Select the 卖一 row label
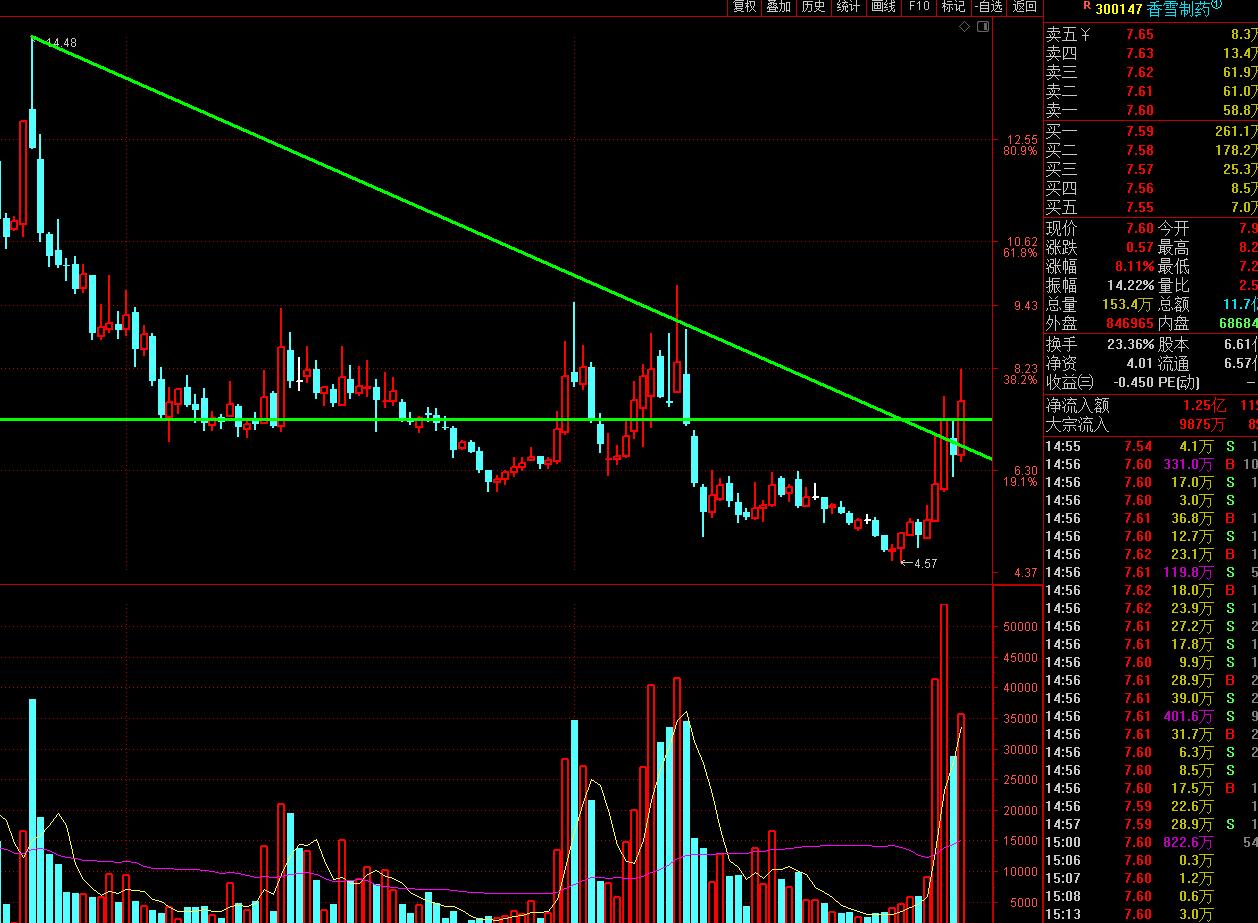Image resolution: width=1258 pixels, height=923 pixels. [x=1062, y=110]
